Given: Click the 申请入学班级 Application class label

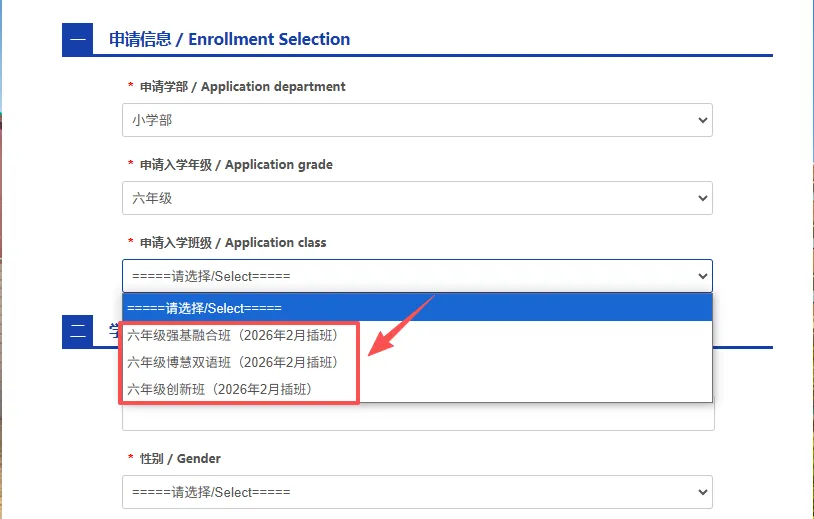Looking at the screenshot, I should (233, 243).
